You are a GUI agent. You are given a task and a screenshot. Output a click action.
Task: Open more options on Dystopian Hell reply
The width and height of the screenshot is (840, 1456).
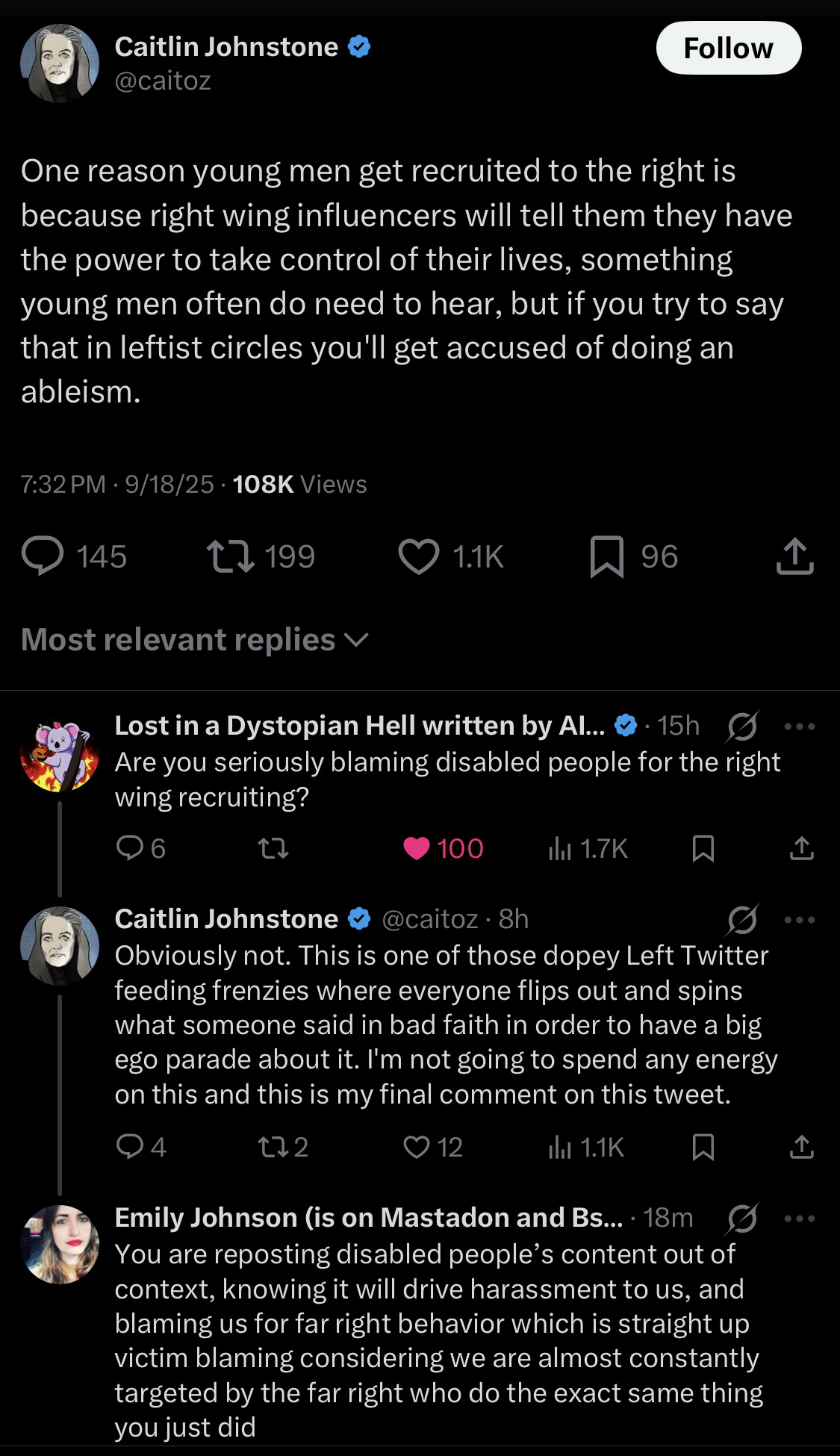pyautogui.click(x=800, y=726)
